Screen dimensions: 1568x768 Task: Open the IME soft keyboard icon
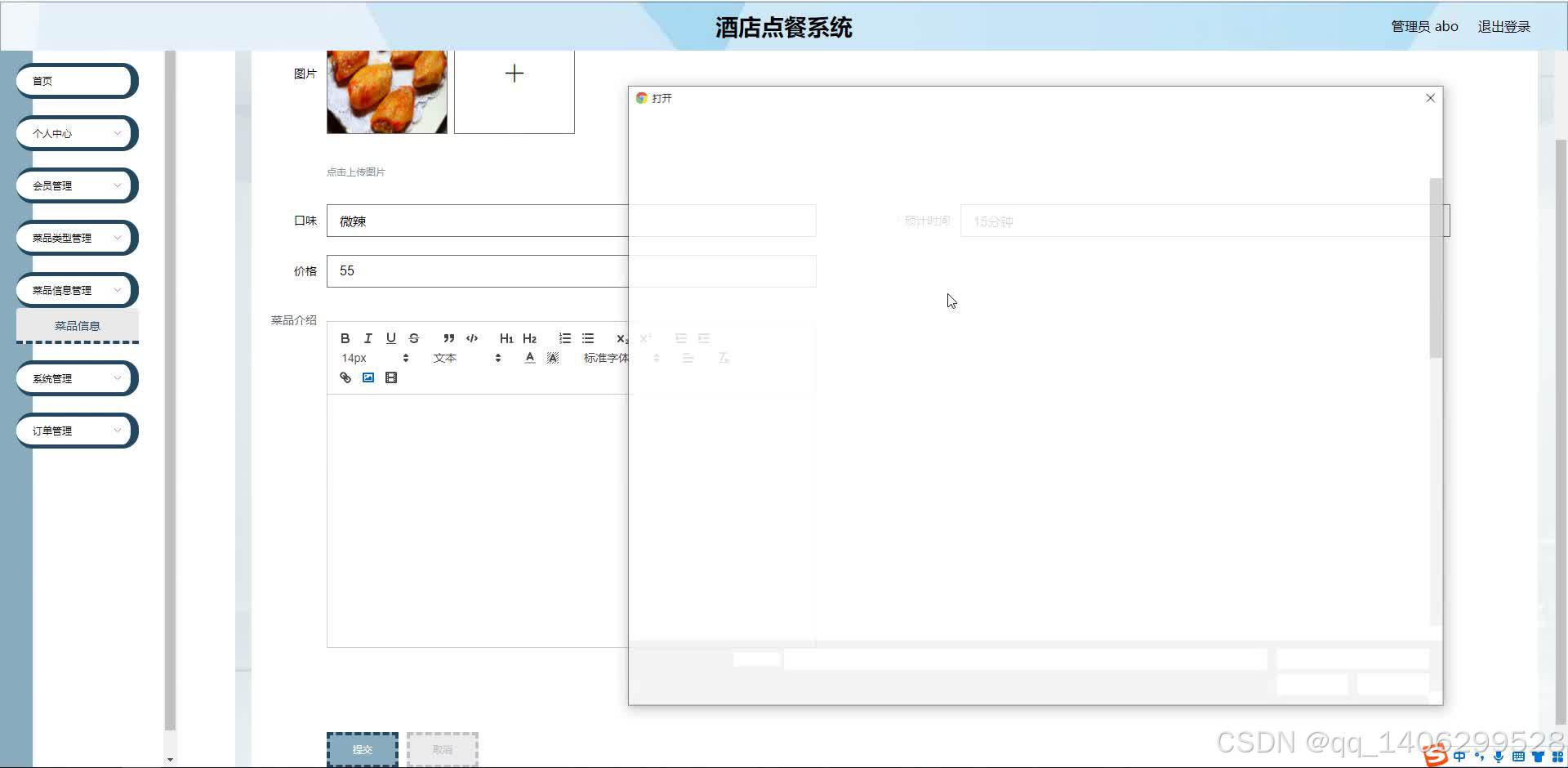click(1518, 757)
